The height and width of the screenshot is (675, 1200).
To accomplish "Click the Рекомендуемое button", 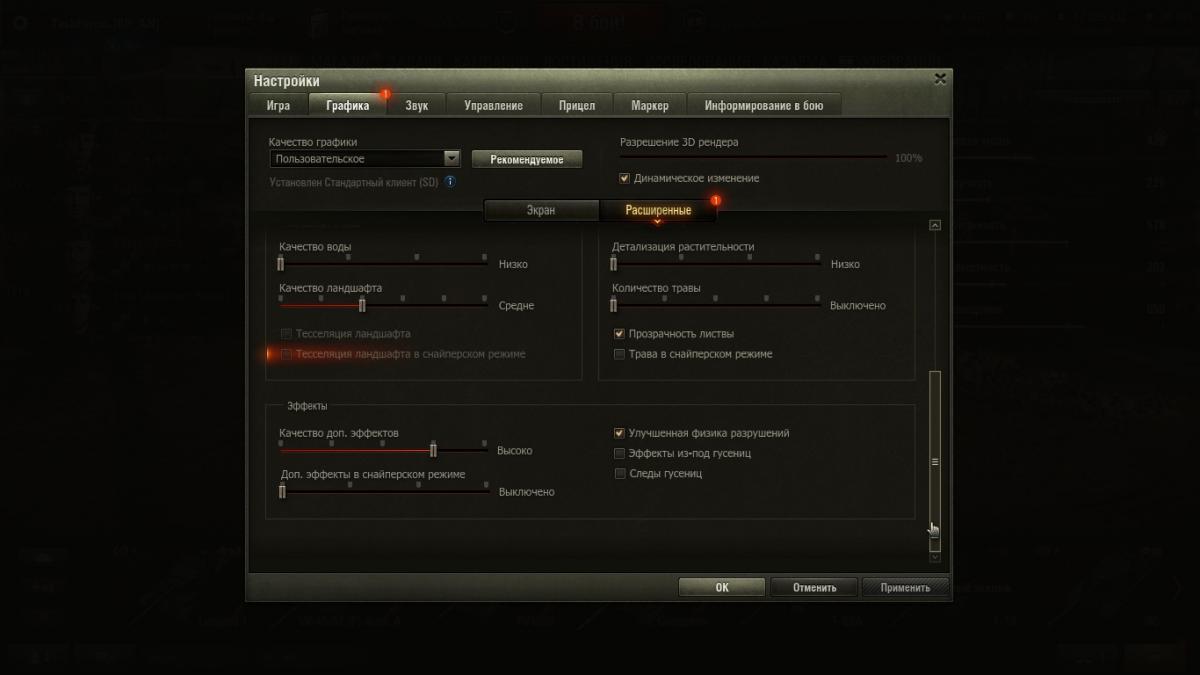I will [x=527, y=160].
